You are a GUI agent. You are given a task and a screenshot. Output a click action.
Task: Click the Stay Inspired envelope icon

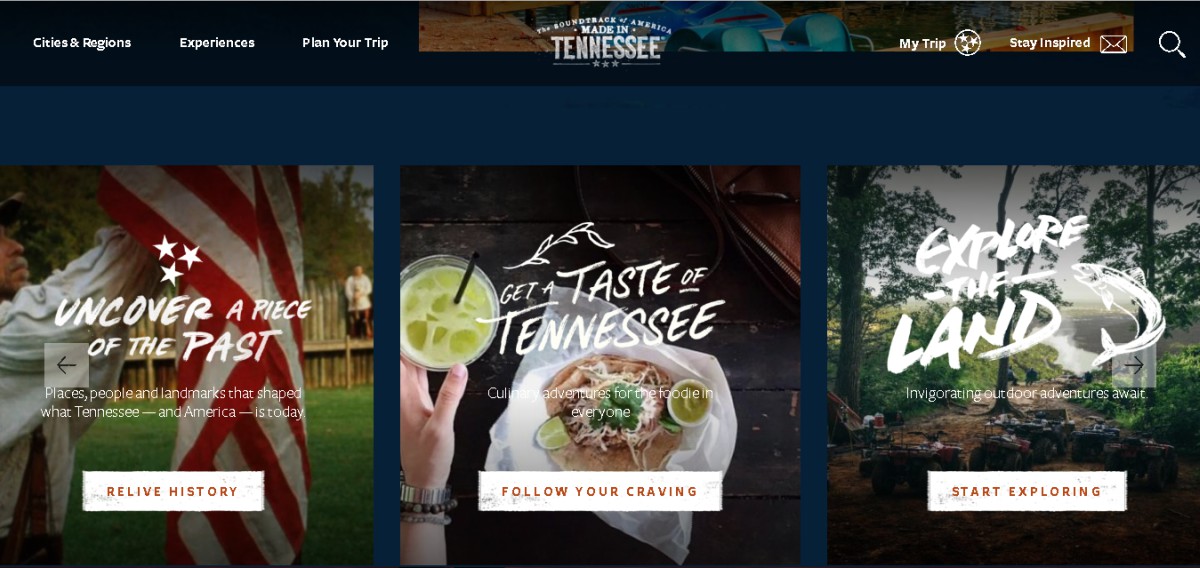click(1113, 44)
